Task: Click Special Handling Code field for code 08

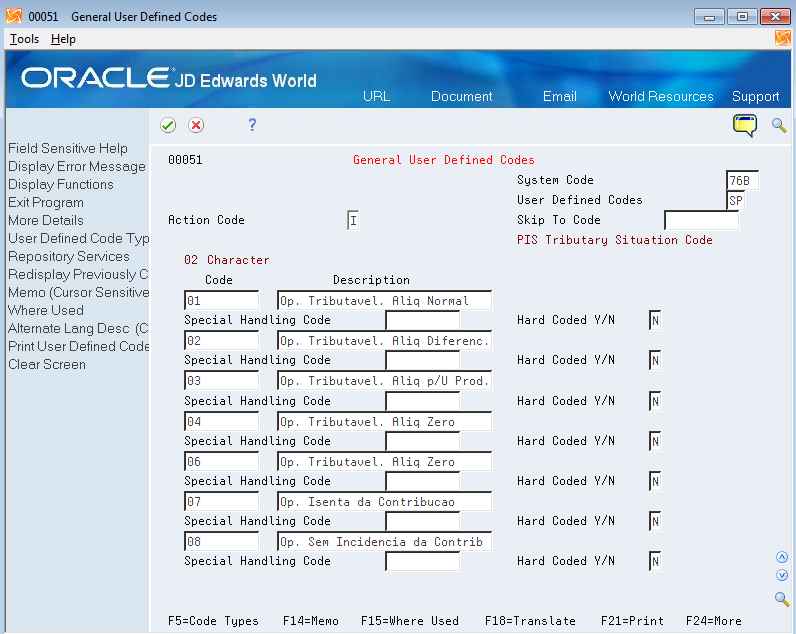Action: [x=422, y=561]
